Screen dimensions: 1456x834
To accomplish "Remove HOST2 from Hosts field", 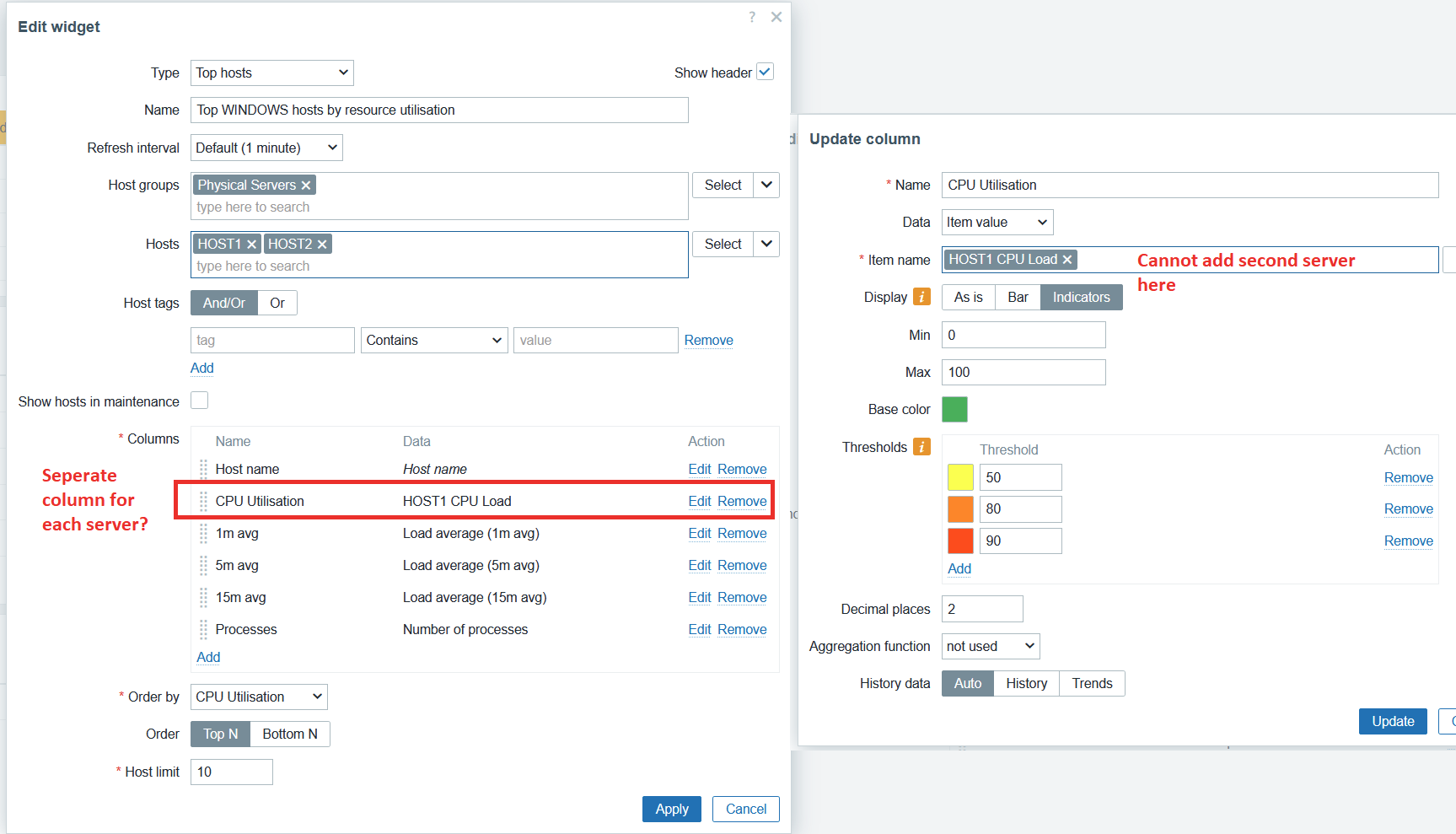I will 322,245.
